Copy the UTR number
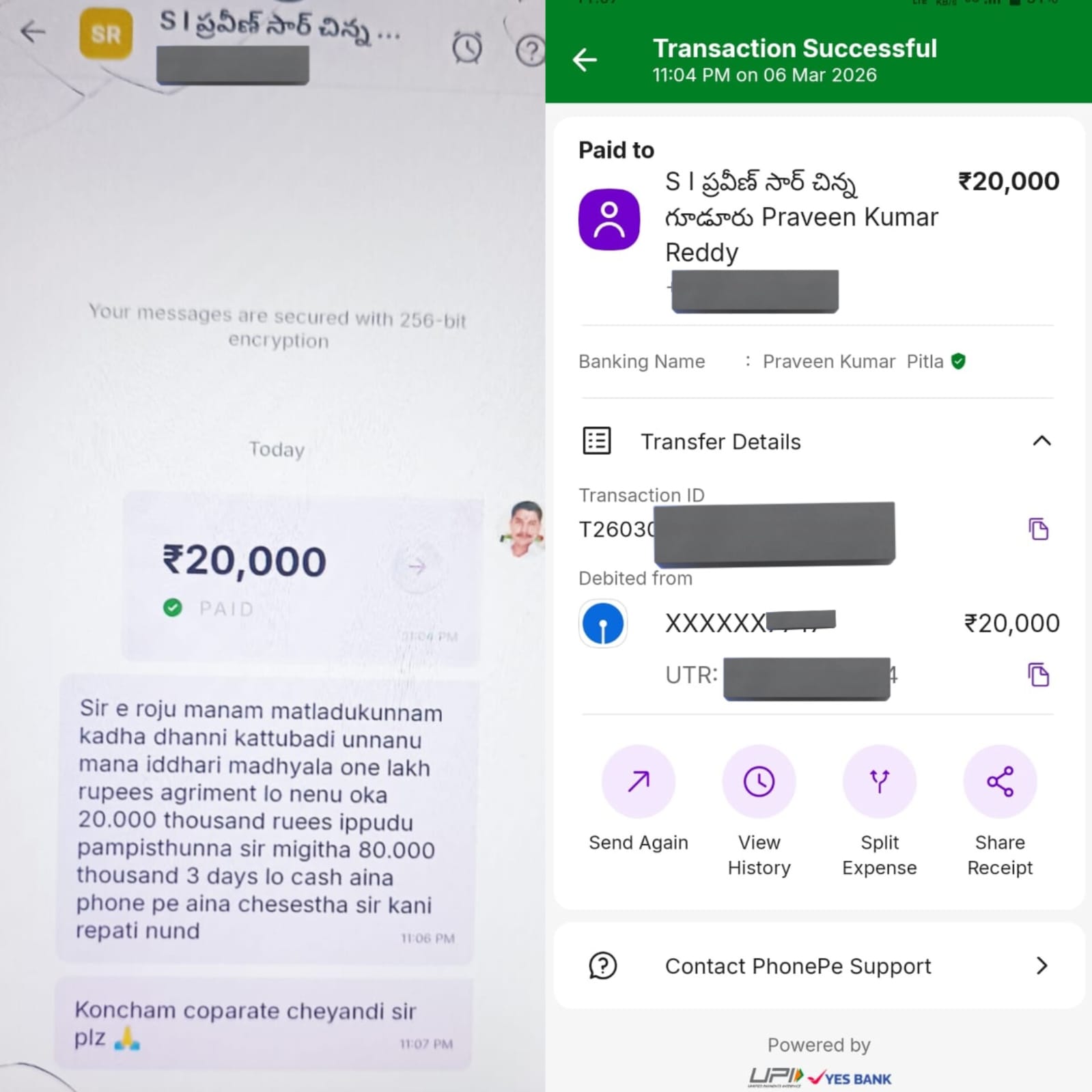The height and width of the screenshot is (1092, 1092). click(1038, 675)
